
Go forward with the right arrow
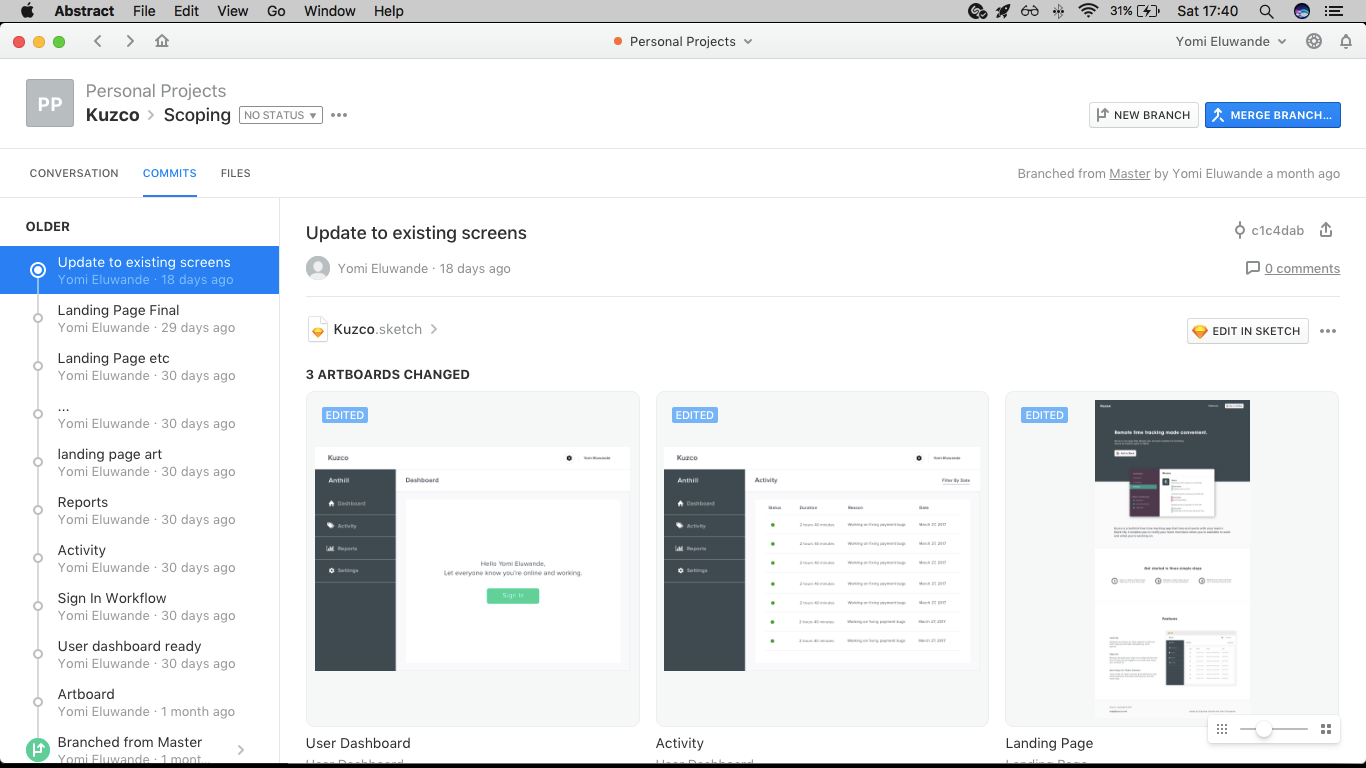(130, 41)
